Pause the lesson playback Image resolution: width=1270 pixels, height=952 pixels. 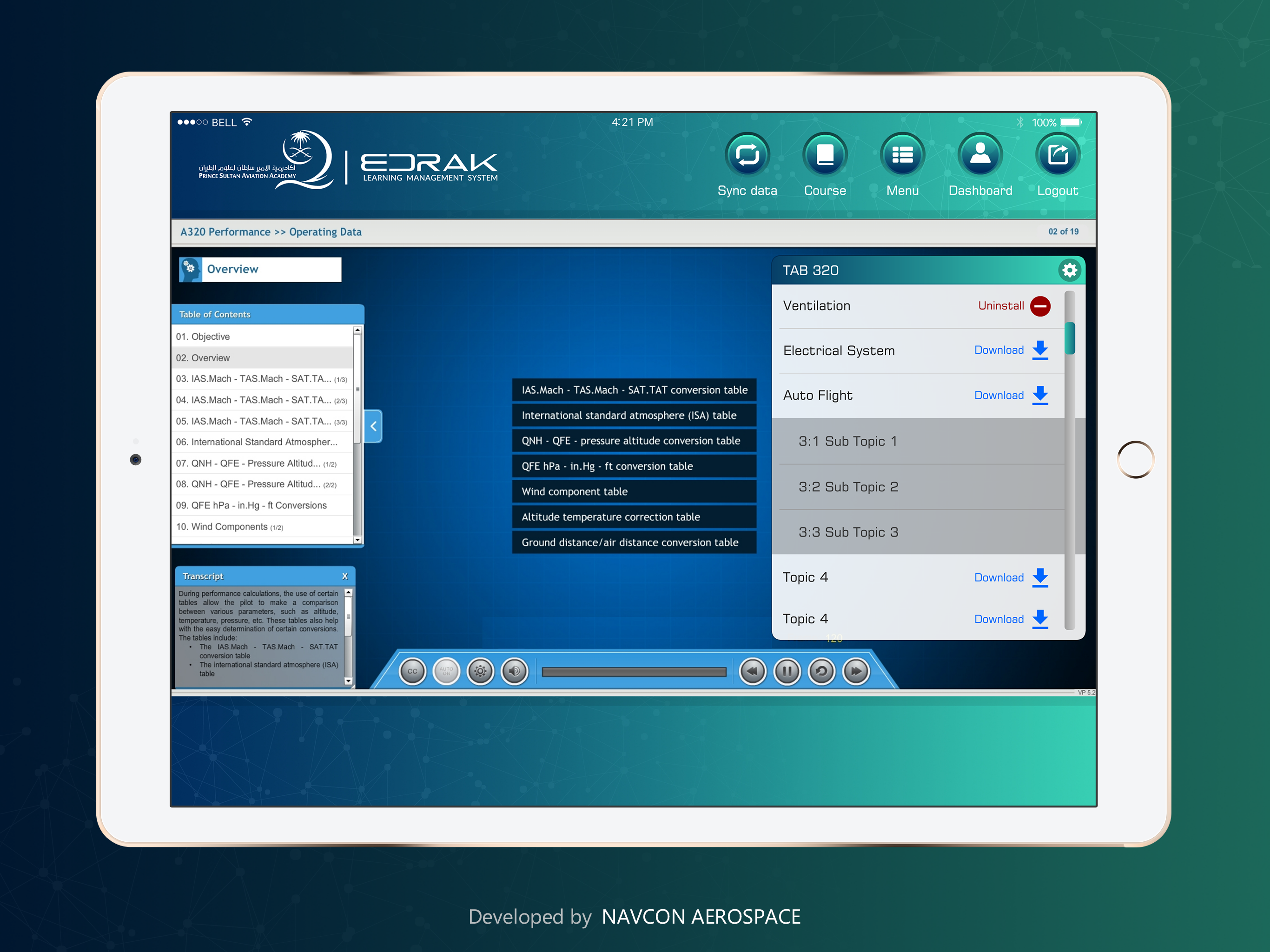787,671
